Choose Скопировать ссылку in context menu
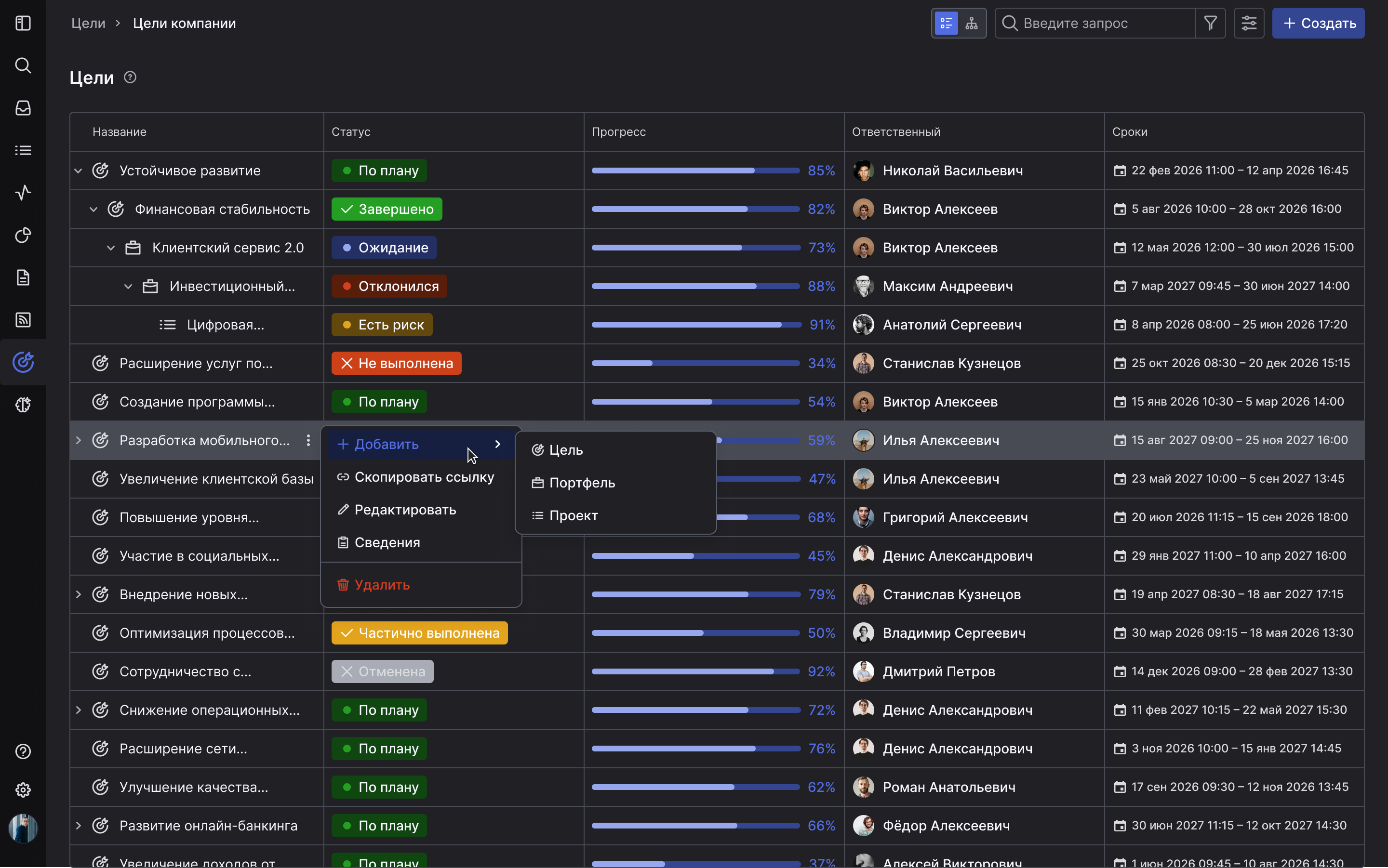1388x868 pixels. (421, 477)
